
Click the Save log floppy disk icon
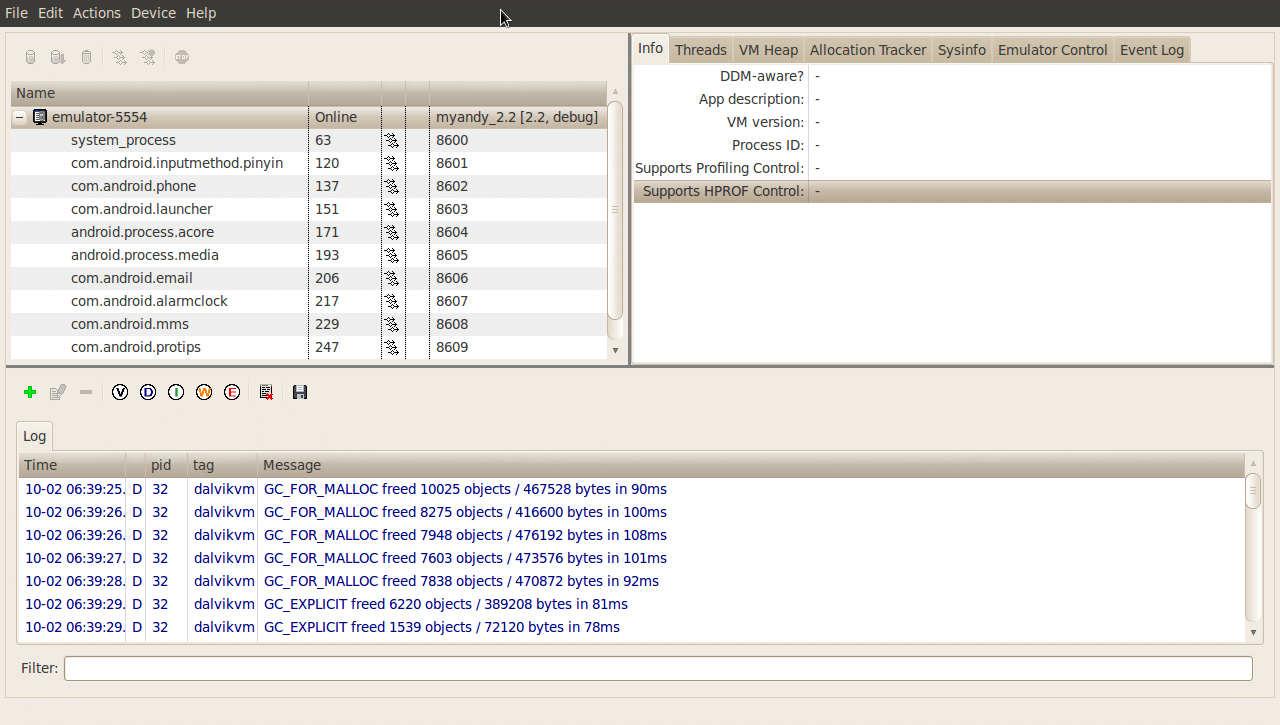[x=300, y=393]
